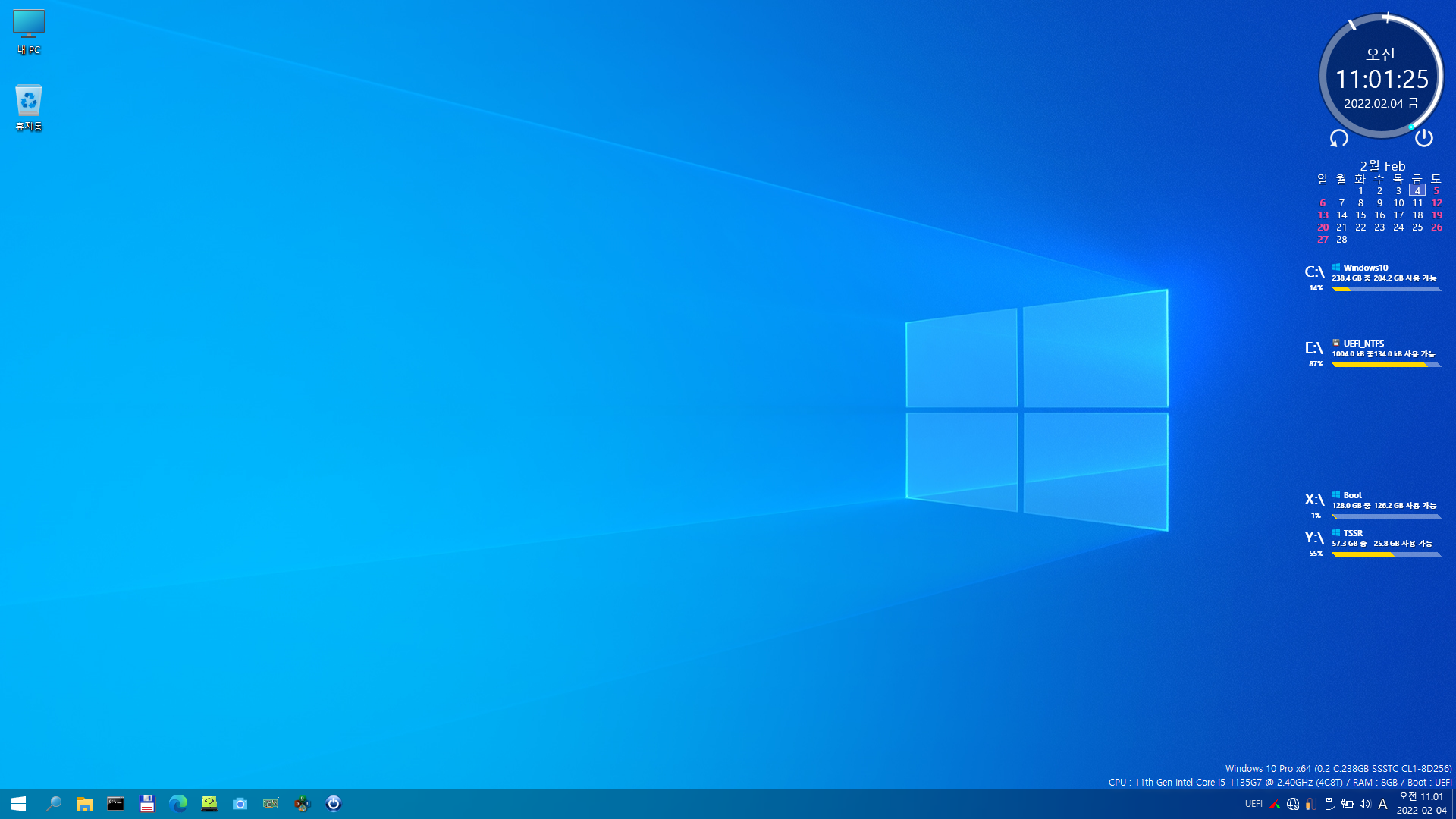Select today's date 4 in the calendar
Screen dimensions: 1456x819
point(1417,190)
